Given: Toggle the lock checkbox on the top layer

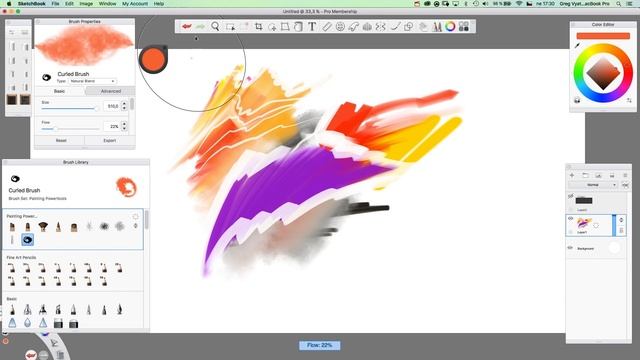Looking at the screenshot, I should point(571,209).
